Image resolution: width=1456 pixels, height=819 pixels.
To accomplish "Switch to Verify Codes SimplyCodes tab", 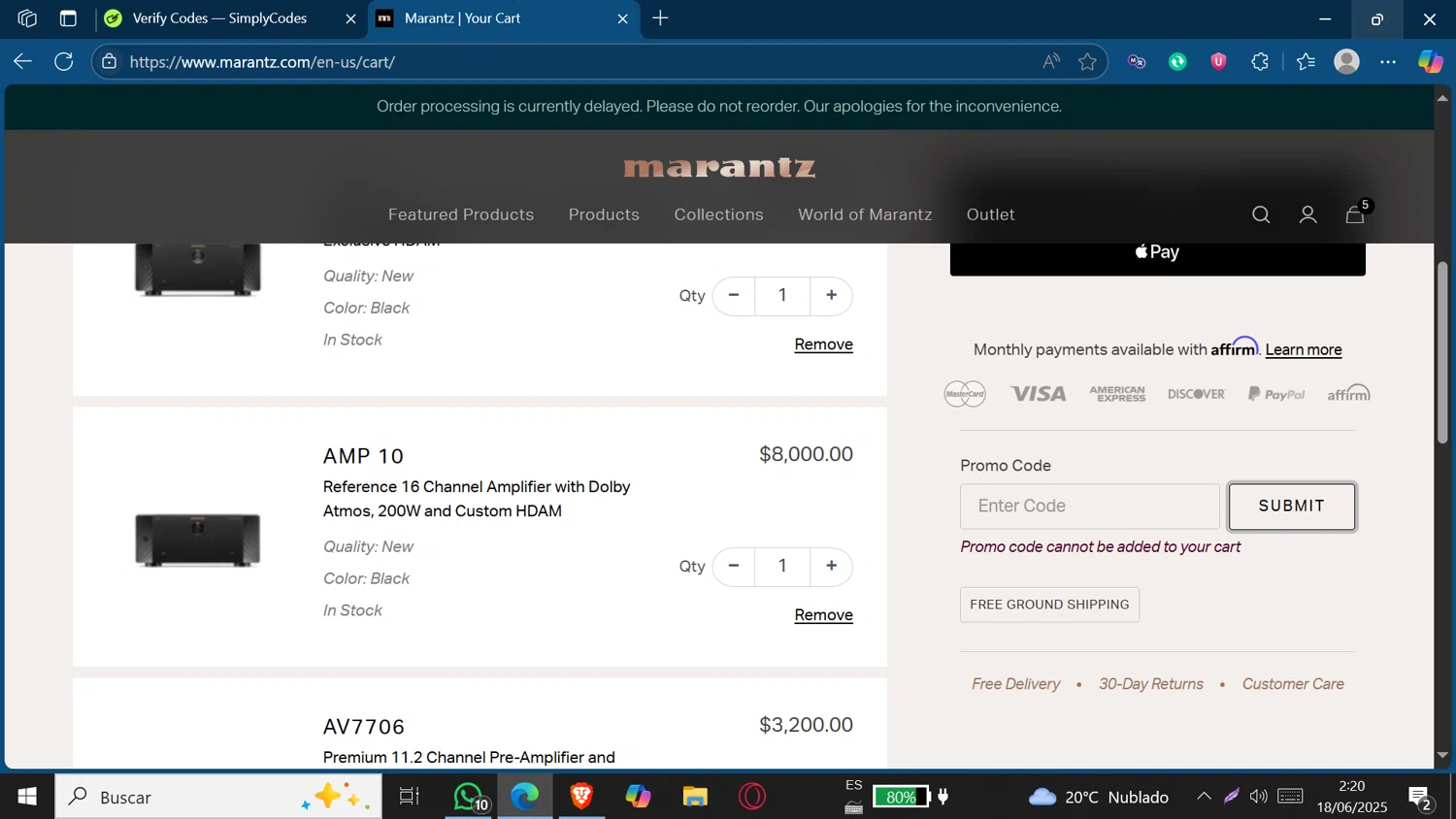I will tap(231, 18).
